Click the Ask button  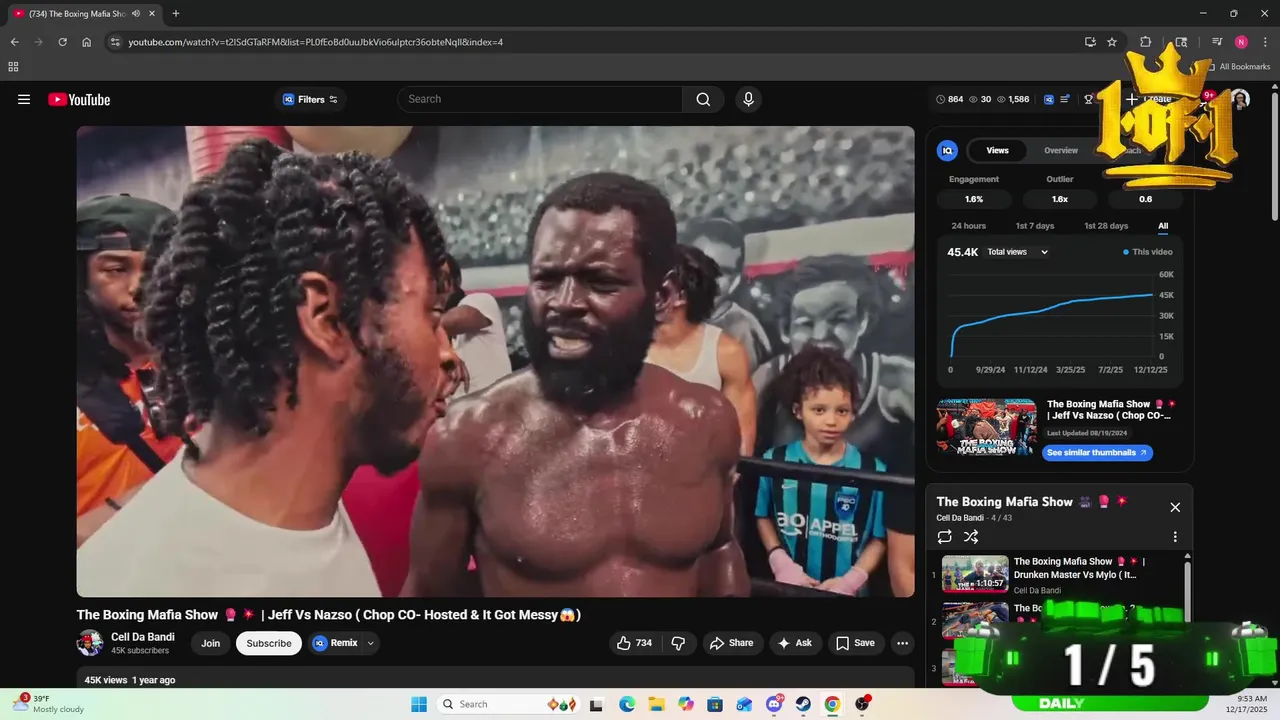795,643
